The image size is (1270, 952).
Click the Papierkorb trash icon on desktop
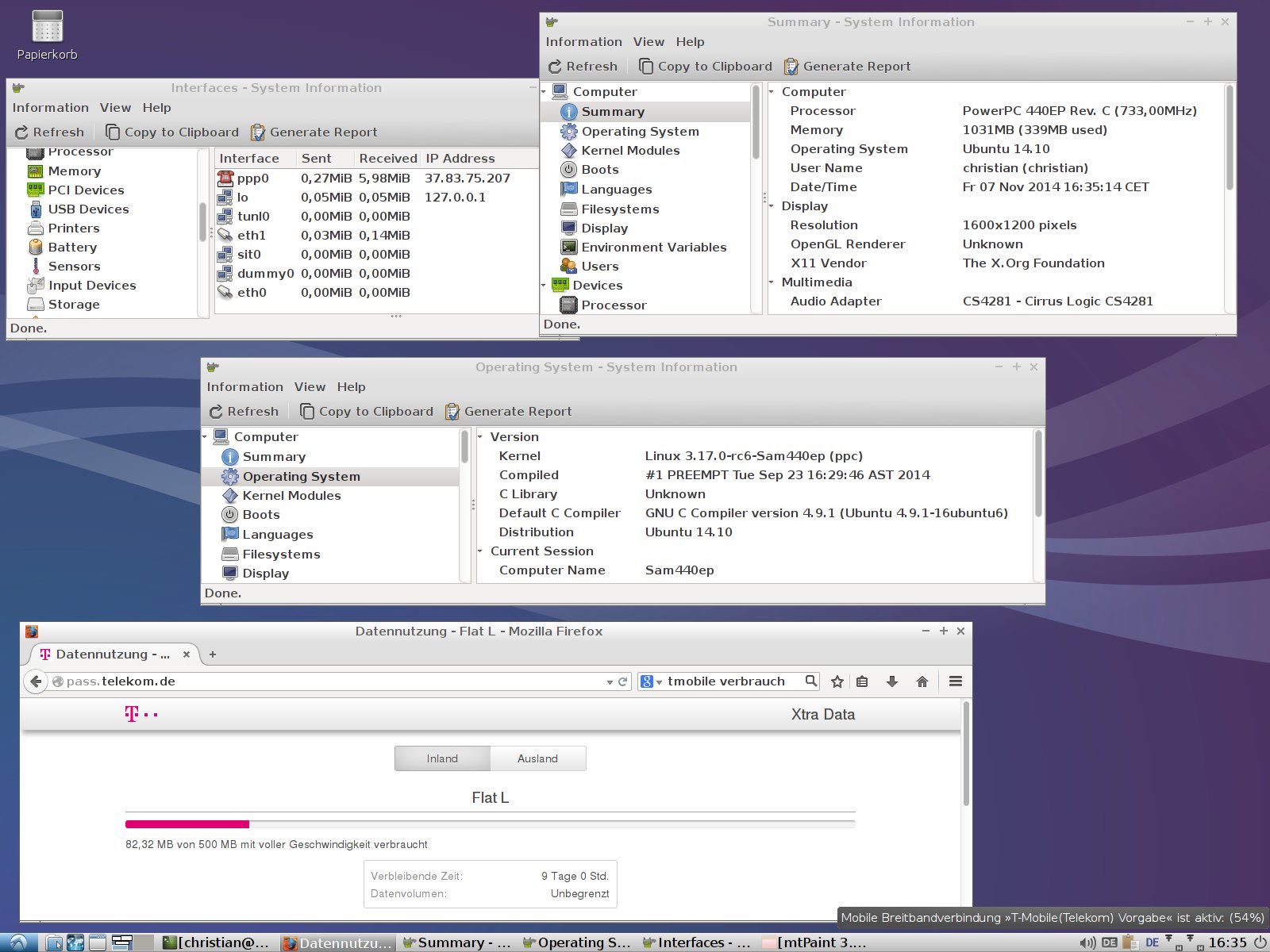tap(47, 28)
